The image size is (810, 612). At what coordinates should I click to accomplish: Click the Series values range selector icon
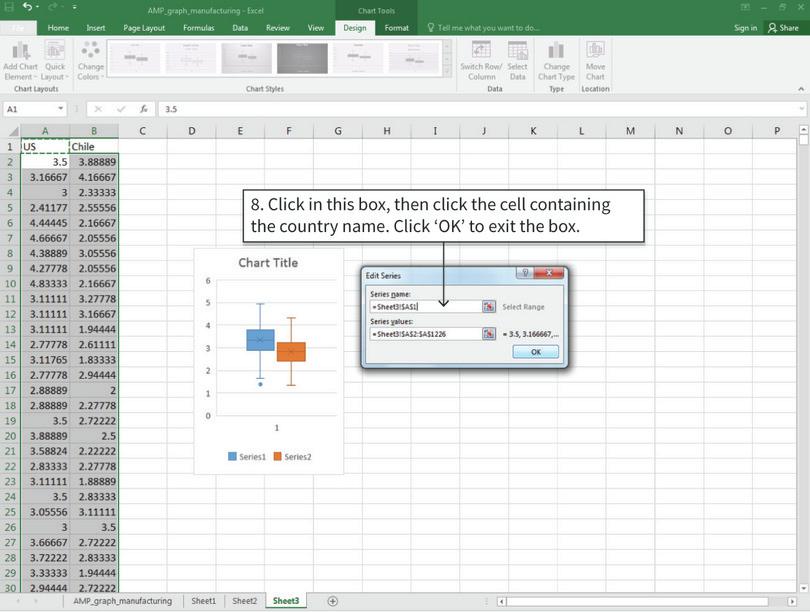[x=489, y=334]
